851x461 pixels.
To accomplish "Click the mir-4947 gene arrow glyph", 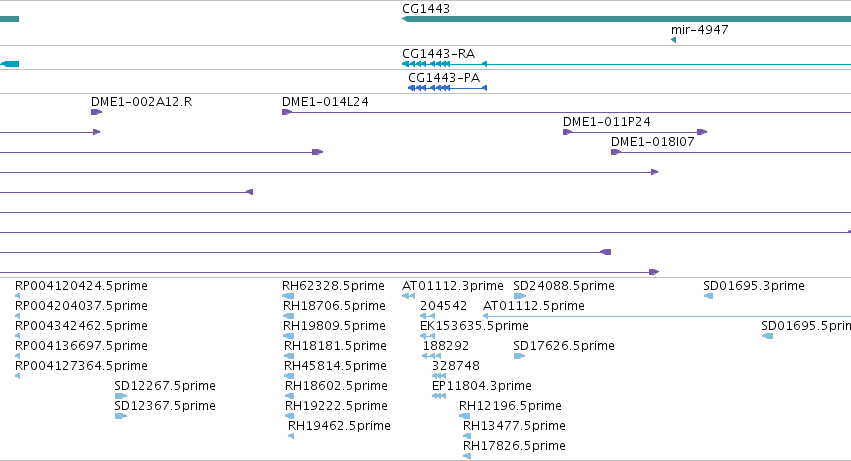I will click(x=674, y=40).
